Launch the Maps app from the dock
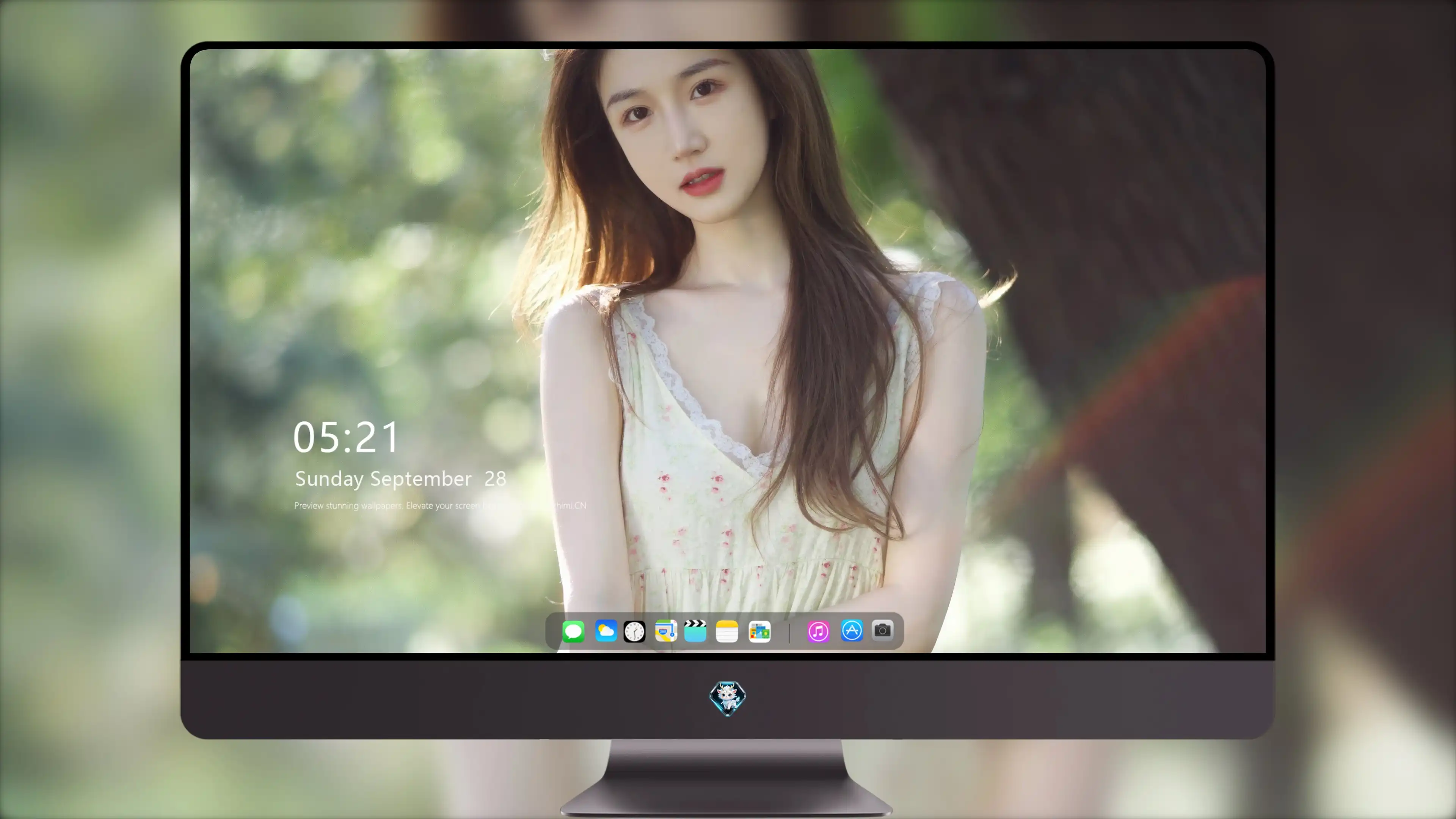Screen dimensions: 1456x819 (x=666, y=631)
